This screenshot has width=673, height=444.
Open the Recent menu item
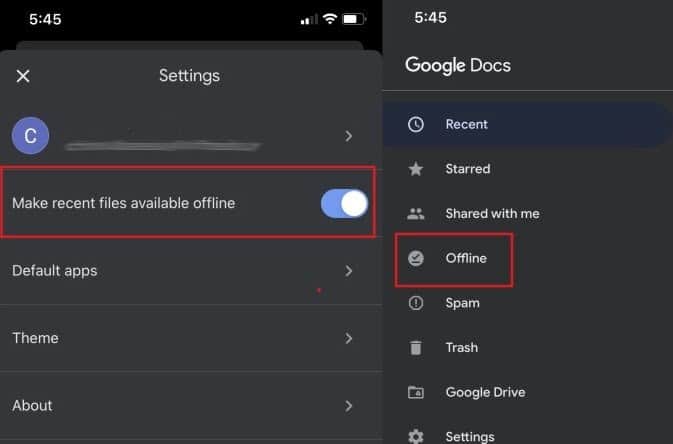pyautogui.click(x=527, y=125)
